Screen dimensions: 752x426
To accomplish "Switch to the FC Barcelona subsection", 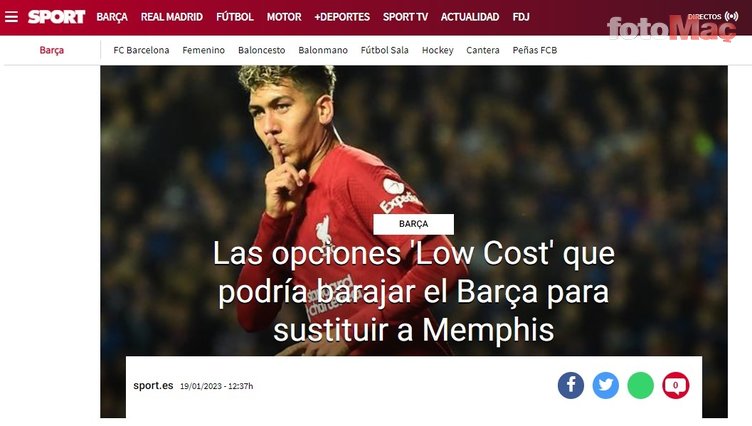I will pos(141,50).
